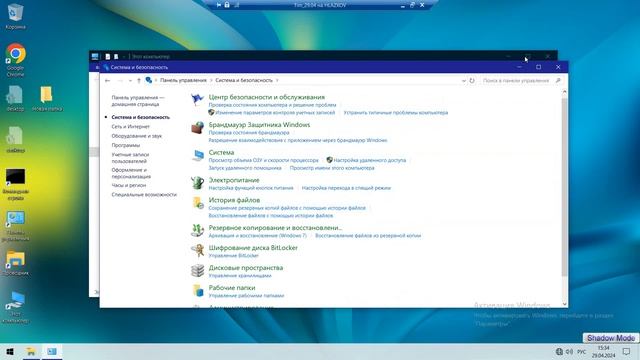This screenshot has height=360, width=640.
Task: Open the Дисковые пространства heading
Action: point(246,268)
